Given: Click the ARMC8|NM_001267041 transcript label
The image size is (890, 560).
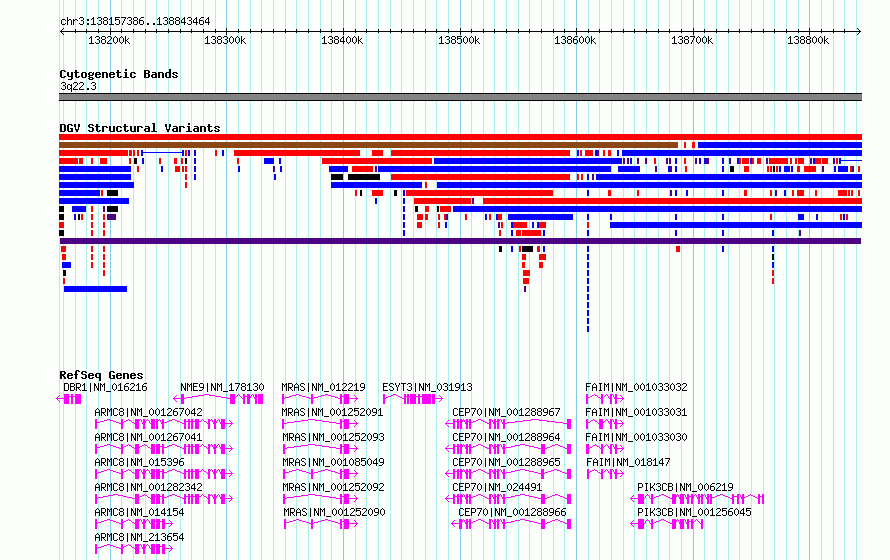Looking at the screenshot, I should 149,437.
